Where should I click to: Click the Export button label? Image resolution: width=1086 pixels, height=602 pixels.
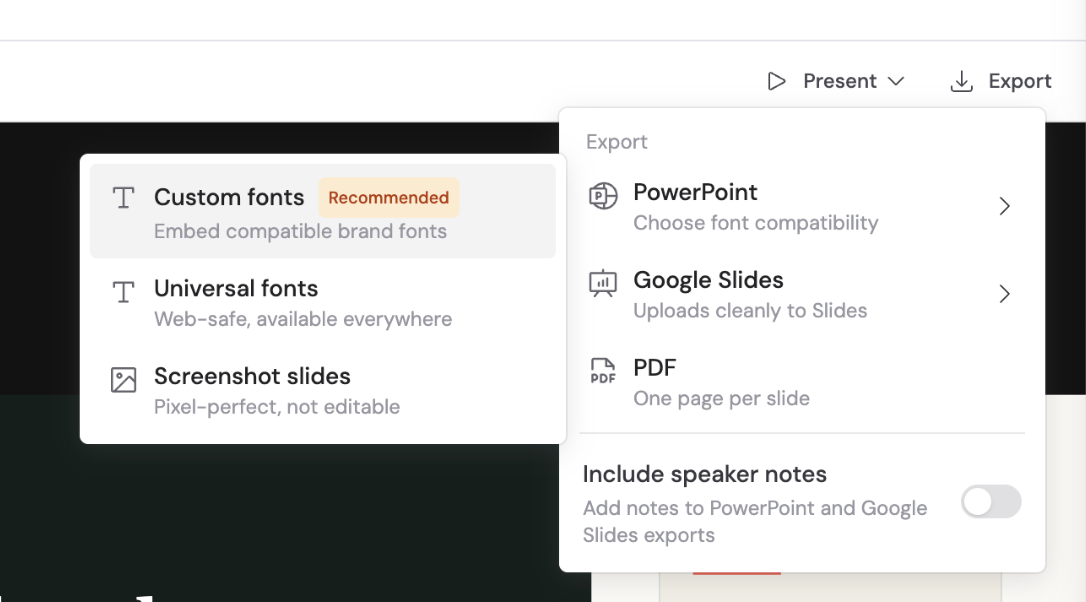point(1020,81)
